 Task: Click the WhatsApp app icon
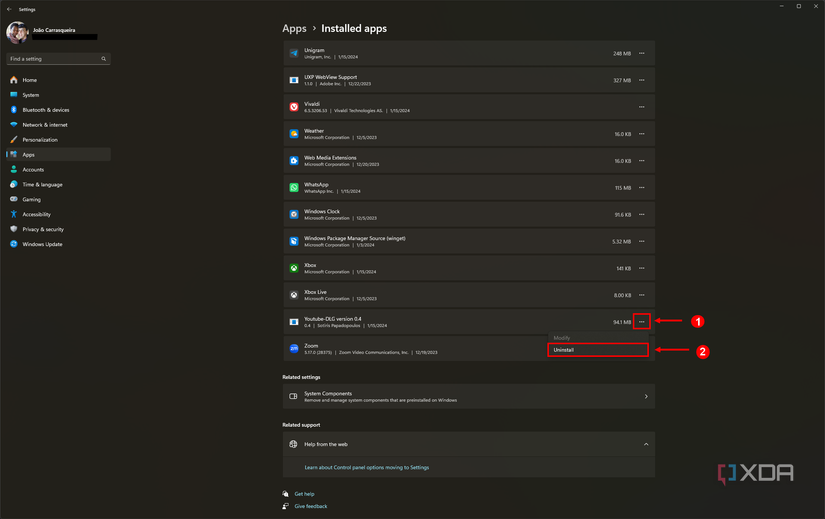[x=294, y=187]
